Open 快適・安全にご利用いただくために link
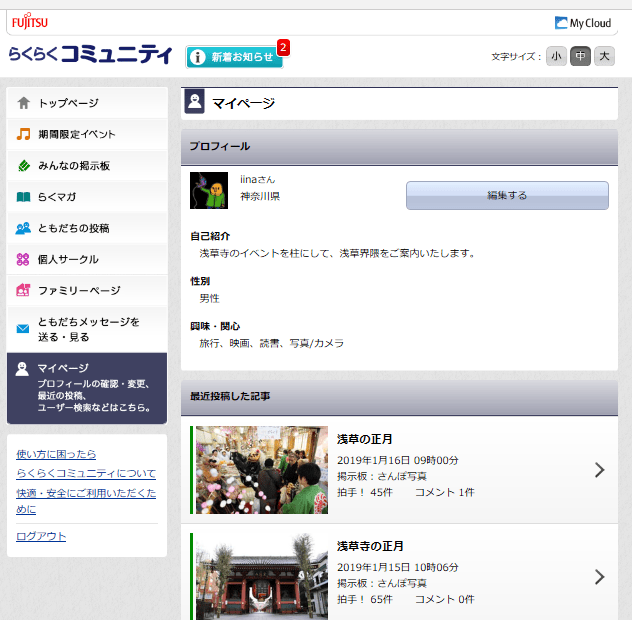 click(86, 501)
